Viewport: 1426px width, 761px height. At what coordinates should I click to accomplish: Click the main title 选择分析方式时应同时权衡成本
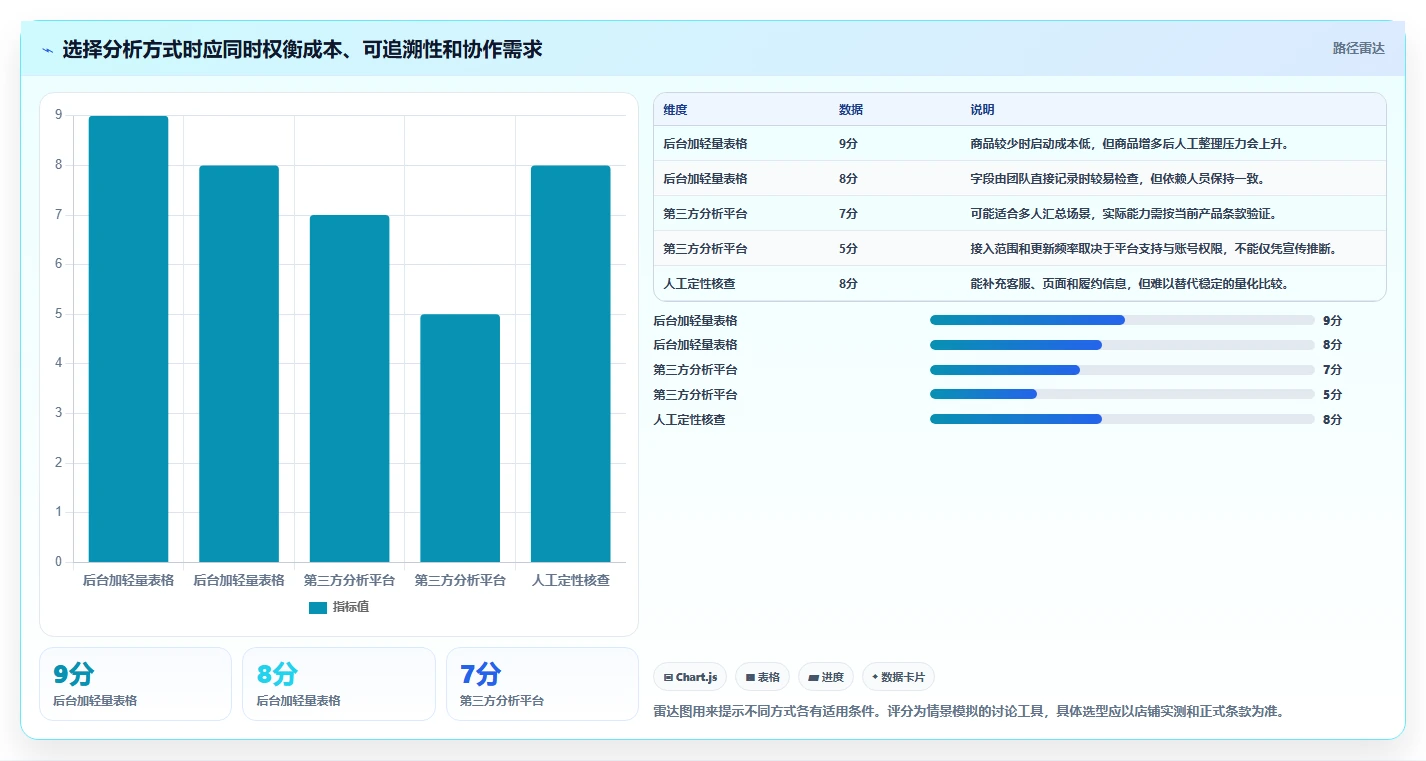[302, 49]
